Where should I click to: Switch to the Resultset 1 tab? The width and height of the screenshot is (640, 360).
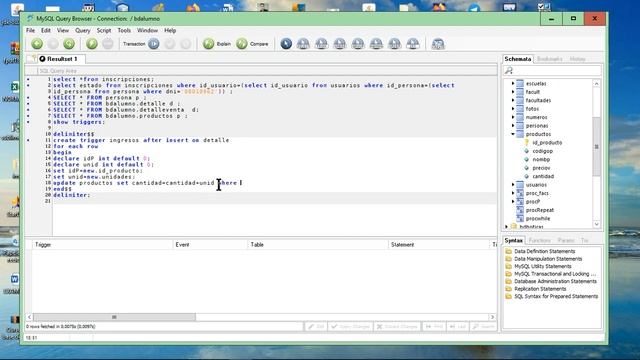pos(62,59)
